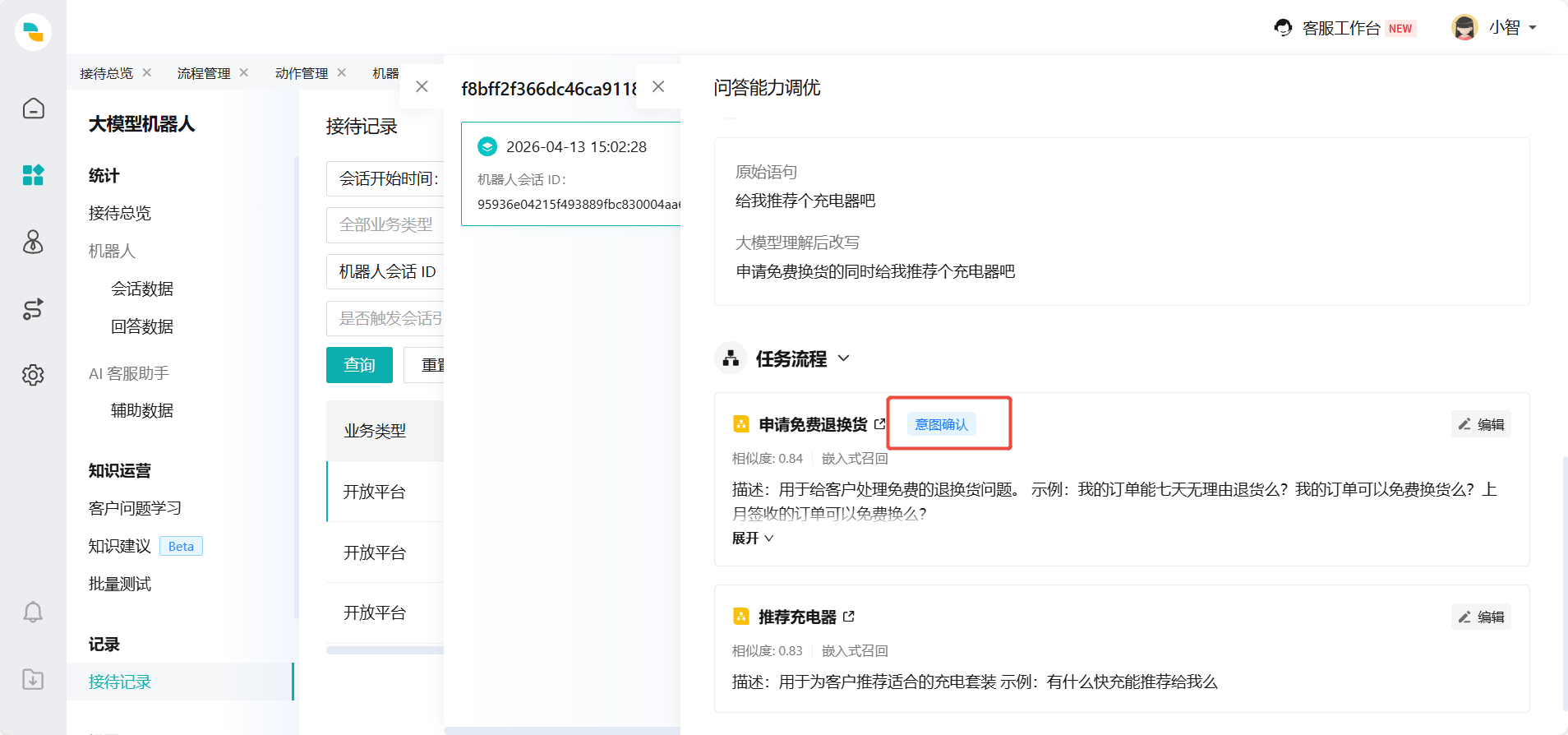Open the download inbox sidebar icon
1568x735 pixels.
coord(33,679)
